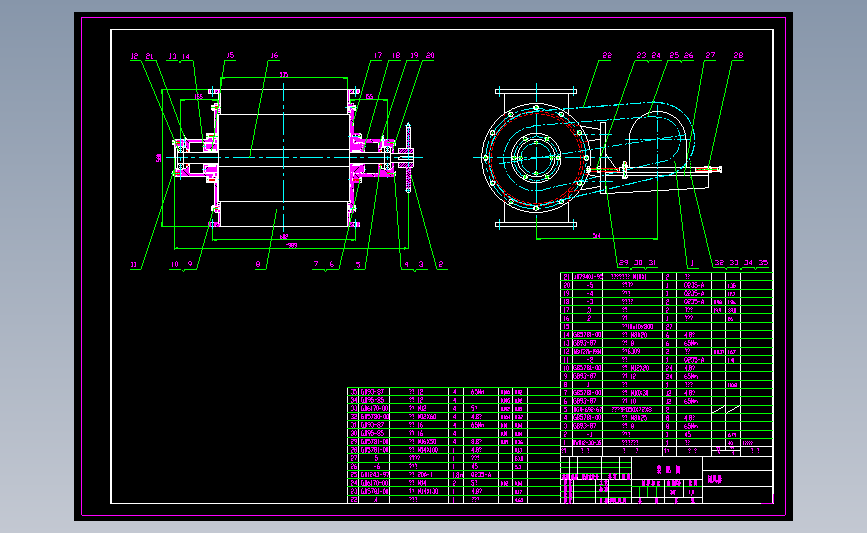This screenshot has height=533, width=867.
Task: Click balloon label 19 in the drawing
Action: (414, 55)
